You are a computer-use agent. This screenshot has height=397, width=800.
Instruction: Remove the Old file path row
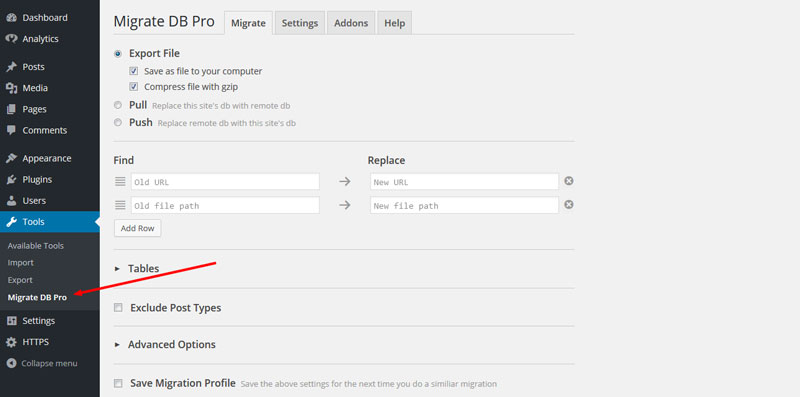pos(568,205)
